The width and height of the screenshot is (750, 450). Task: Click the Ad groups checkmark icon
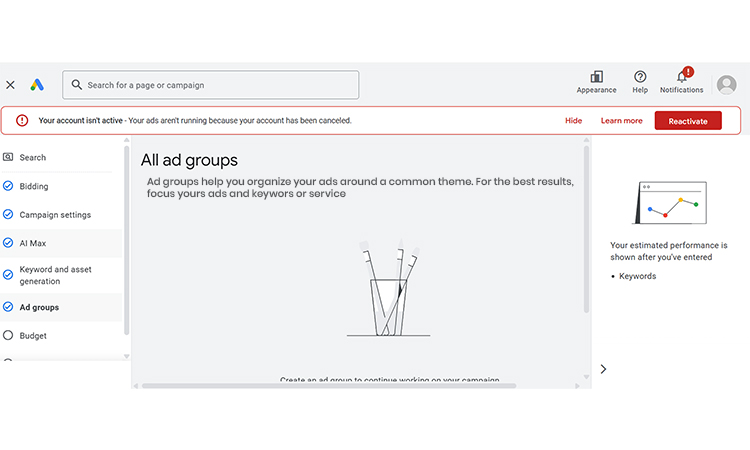8,307
